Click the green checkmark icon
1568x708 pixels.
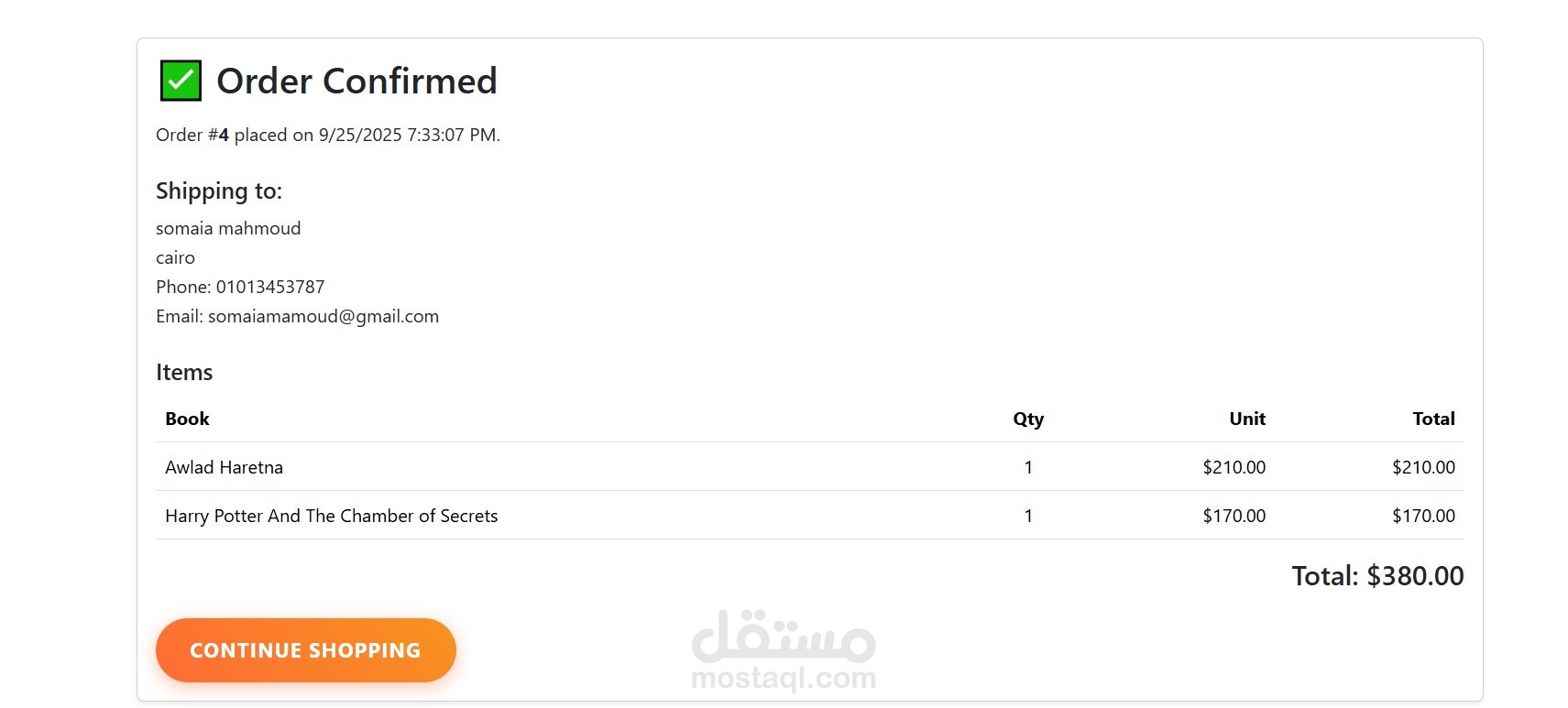pyautogui.click(x=181, y=81)
